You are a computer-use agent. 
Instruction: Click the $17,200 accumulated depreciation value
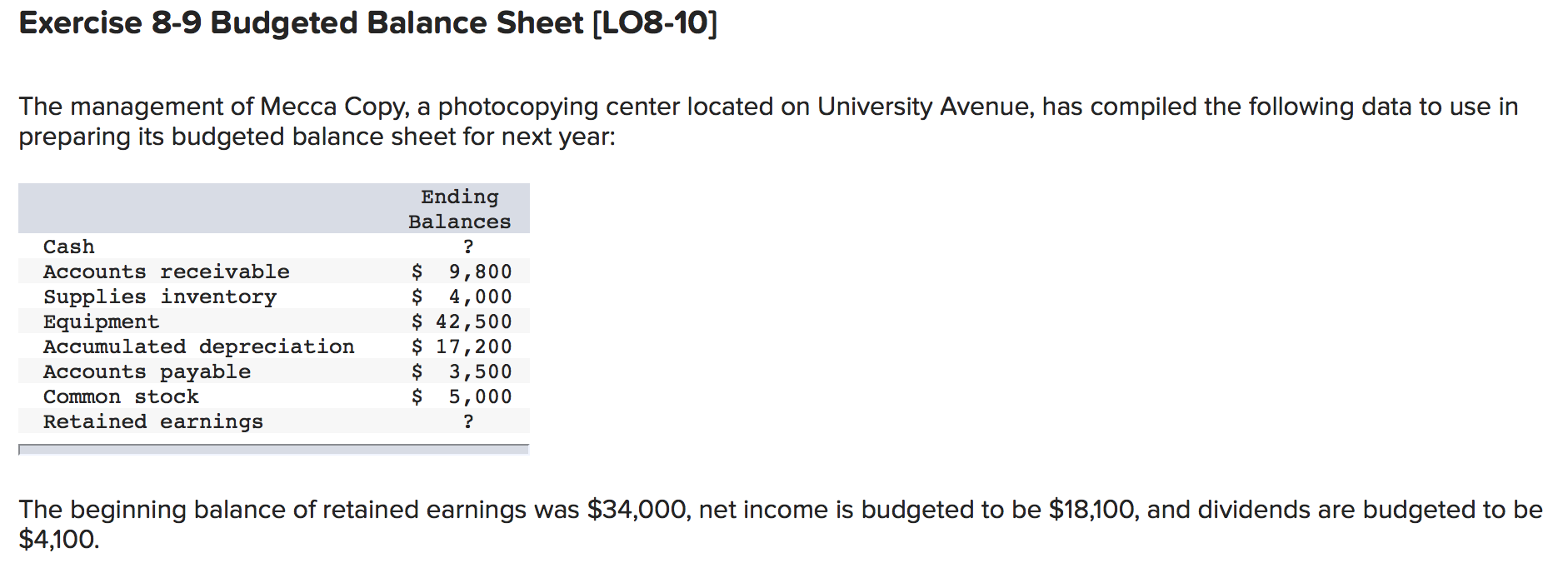[462, 346]
